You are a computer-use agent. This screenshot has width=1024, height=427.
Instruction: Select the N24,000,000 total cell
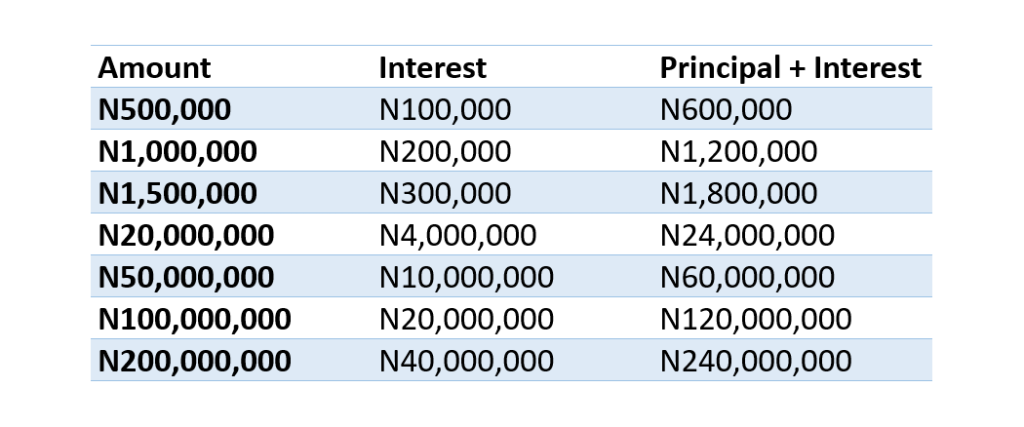pos(747,236)
